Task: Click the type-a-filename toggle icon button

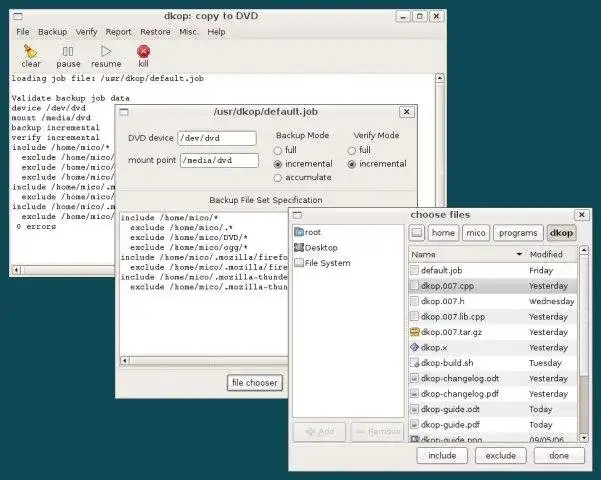Action: point(417,233)
